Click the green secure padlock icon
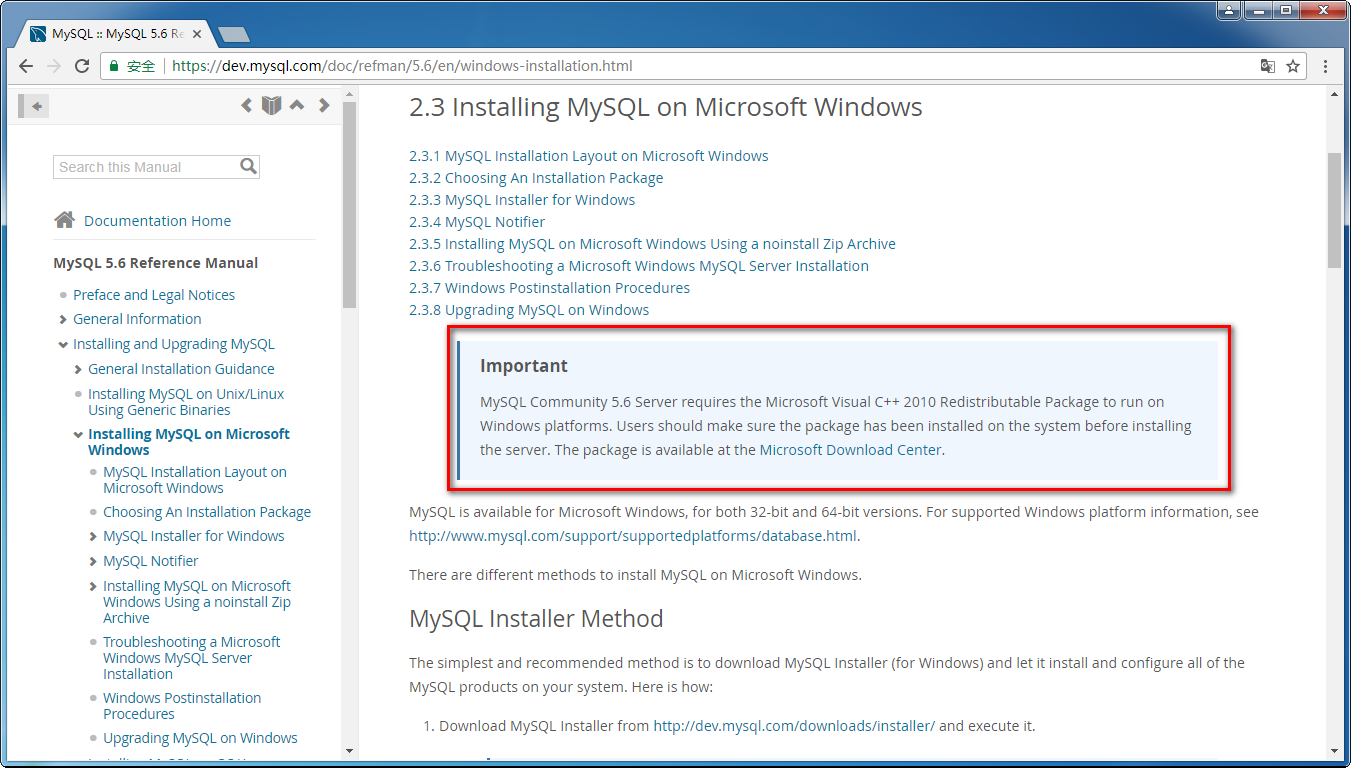The height and width of the screenshot is (768, 1351). click(x=114, y=66)
